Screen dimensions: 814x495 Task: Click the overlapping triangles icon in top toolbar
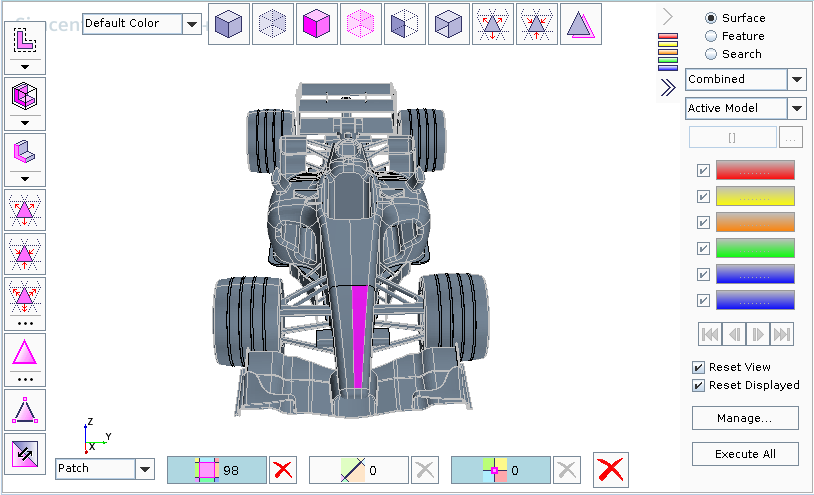point(581,24)
